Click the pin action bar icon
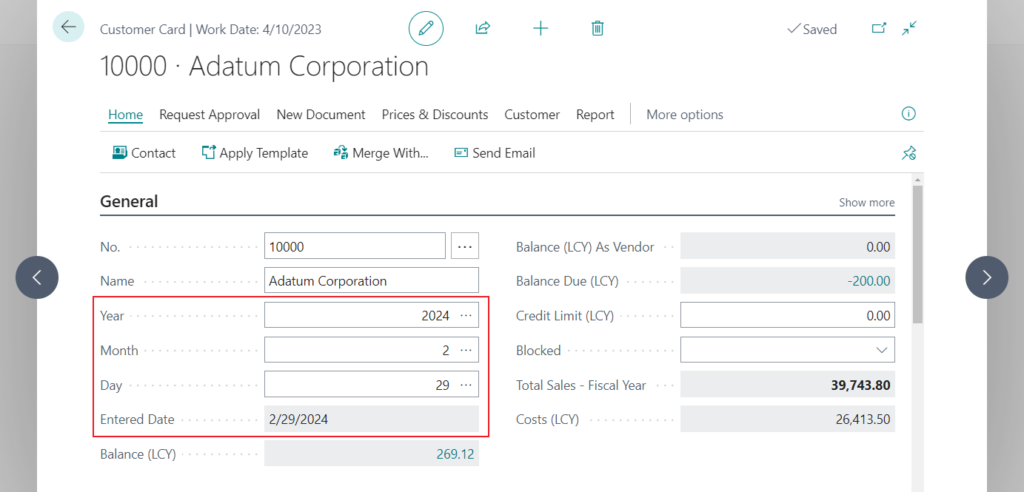Screen dimensions: 1024x492 pyautogui.click(x=908, y=153)
